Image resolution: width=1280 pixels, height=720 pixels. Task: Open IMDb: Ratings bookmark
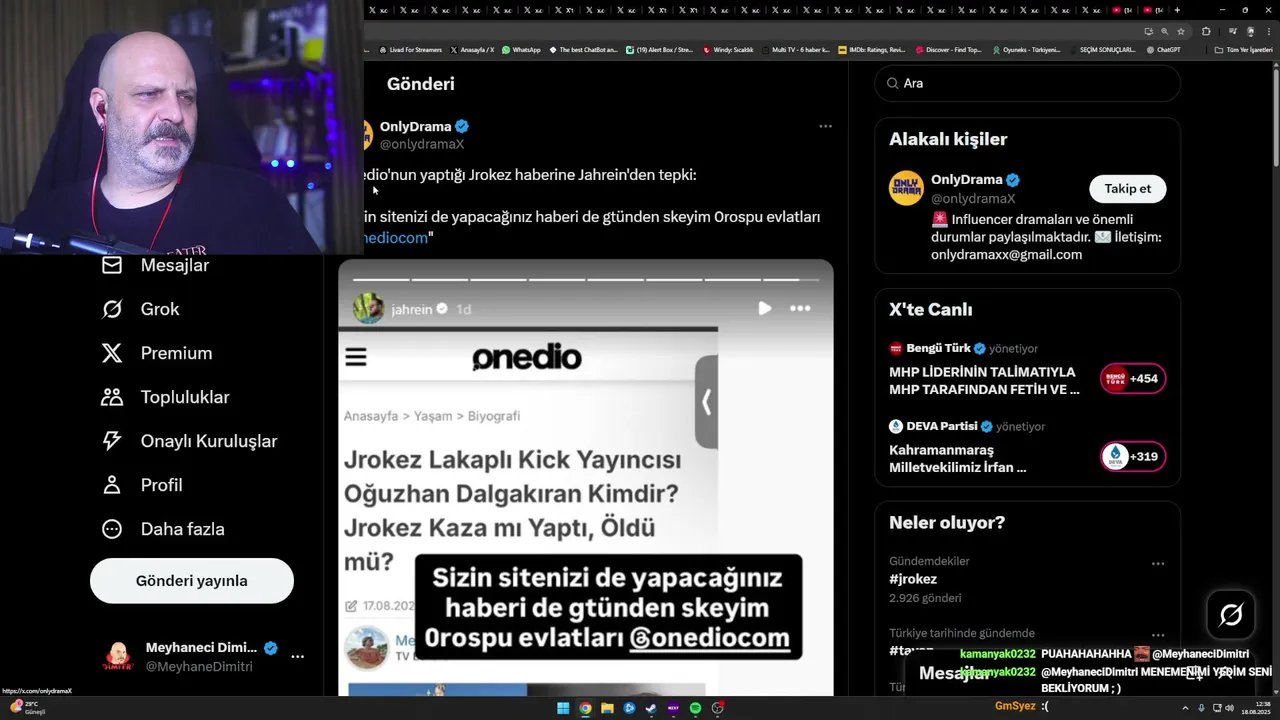coord(871,49)
